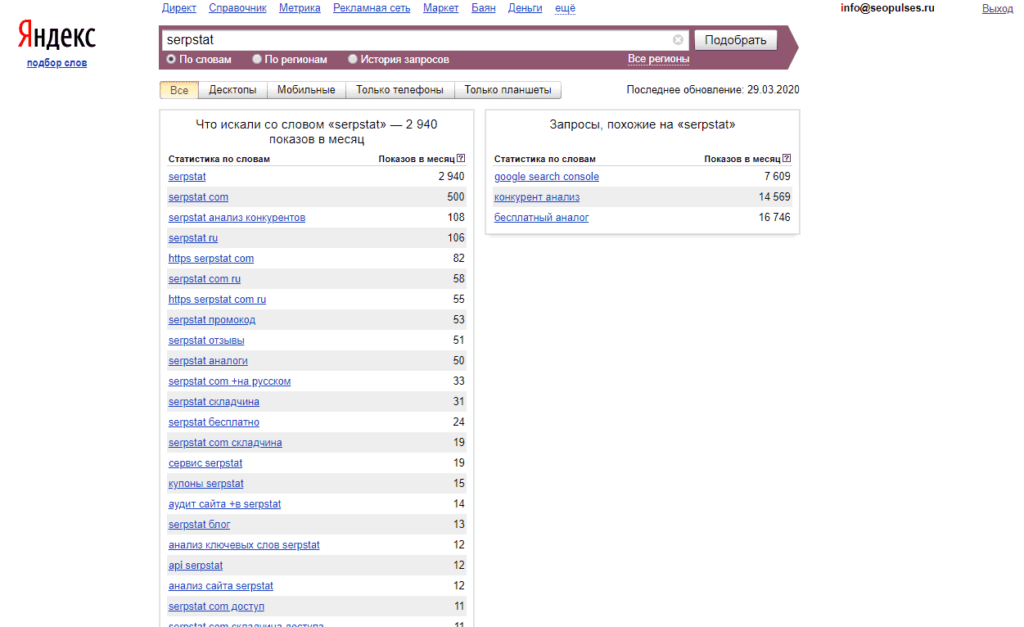Click the '14 569' impressions value
1024x627 pixels.
coord(774,197)
